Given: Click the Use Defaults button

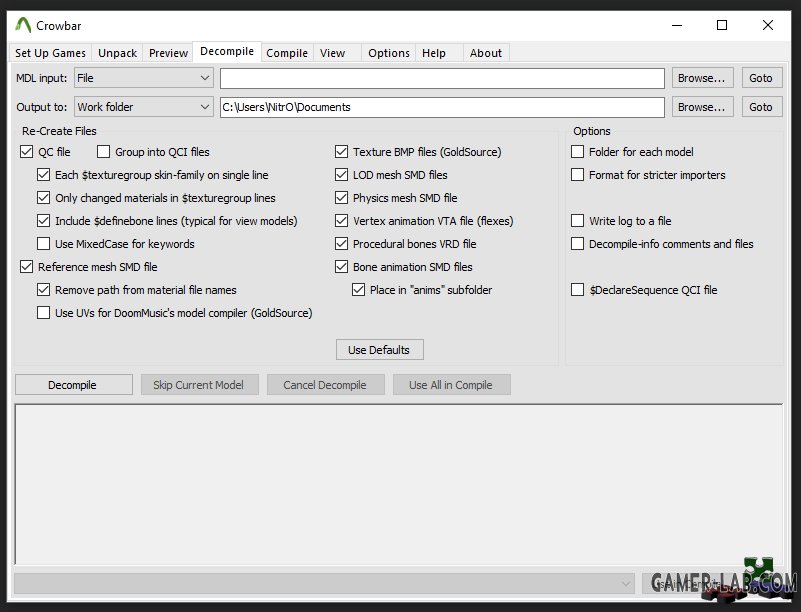Looking at the screenshot, I should tap(380, 350).
